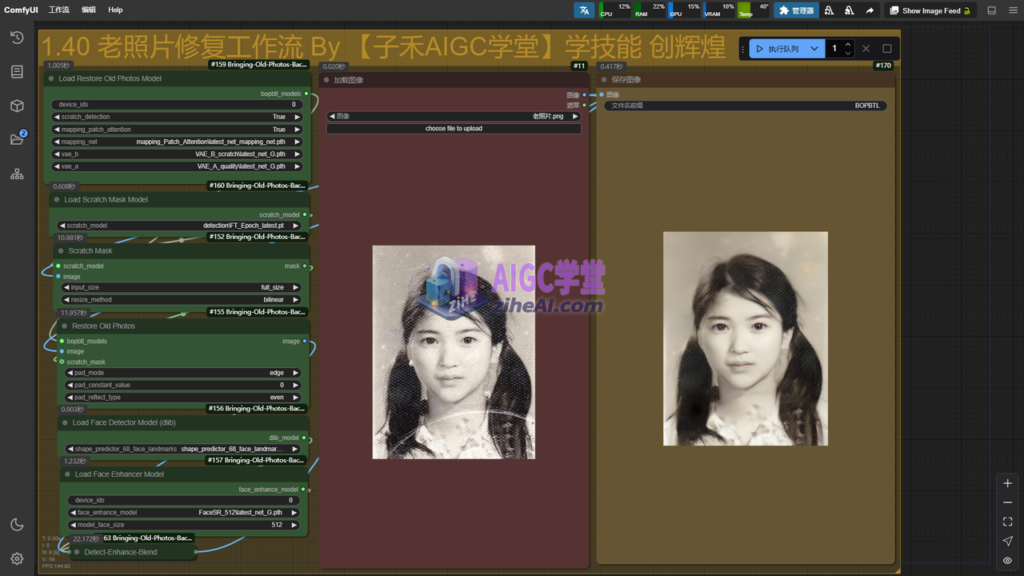Click the CPU usage meter
Image resolution: width=1024 pixels, height=576 pixels.
pyautogui.click(x=615, y=10)
